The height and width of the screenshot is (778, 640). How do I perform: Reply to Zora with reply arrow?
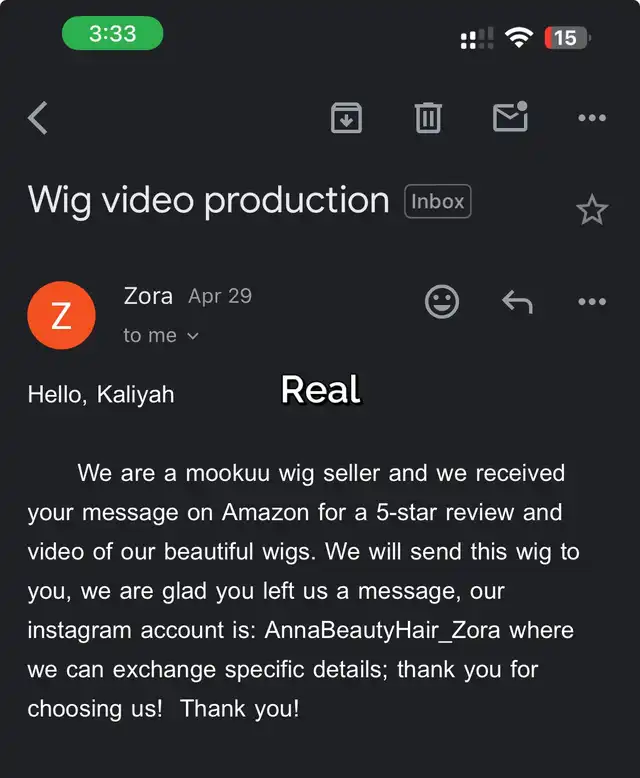pos(517,302)
